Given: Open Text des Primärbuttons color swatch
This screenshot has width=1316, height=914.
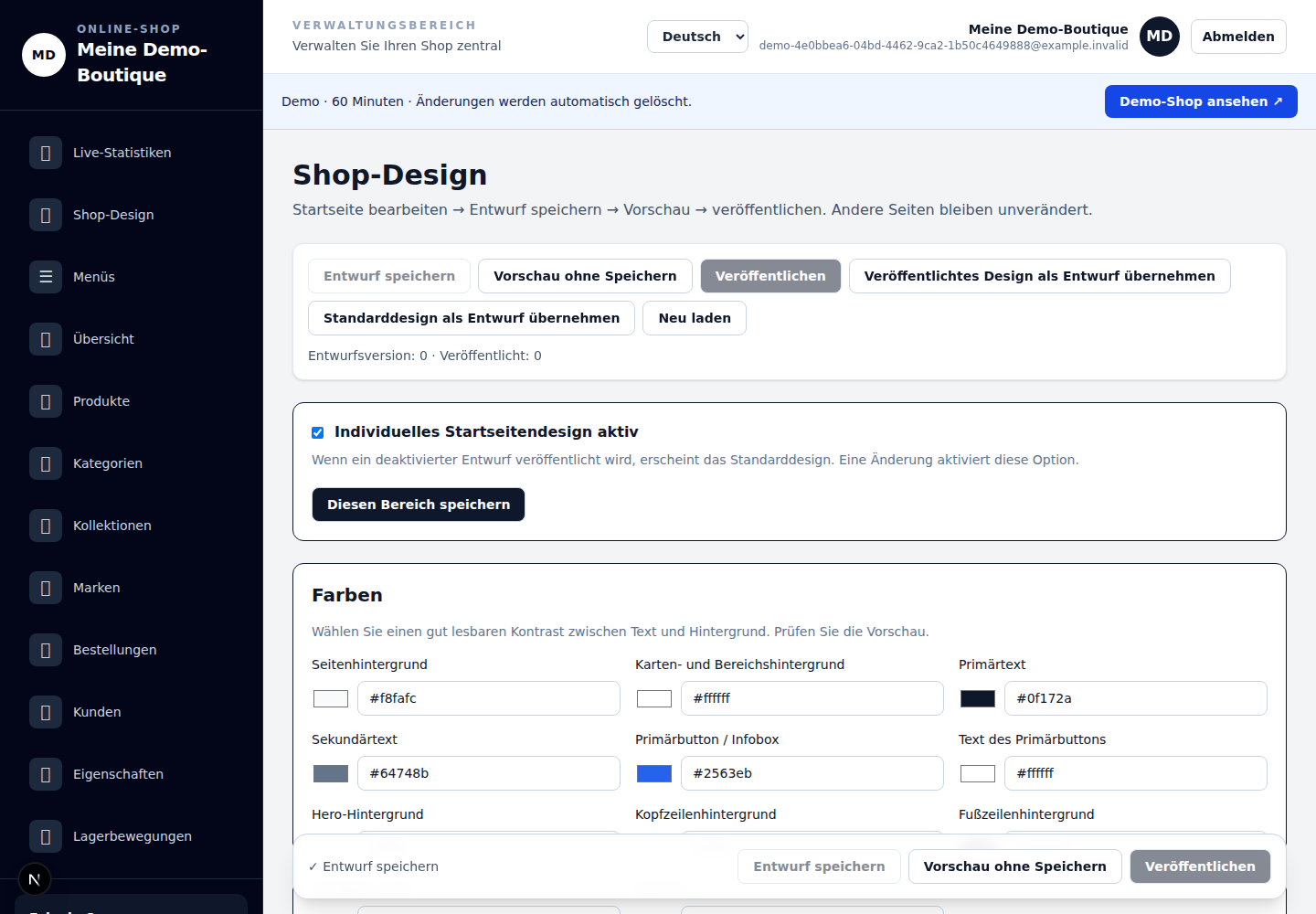Looking at the screenshot, I should [x=978, y=773].
